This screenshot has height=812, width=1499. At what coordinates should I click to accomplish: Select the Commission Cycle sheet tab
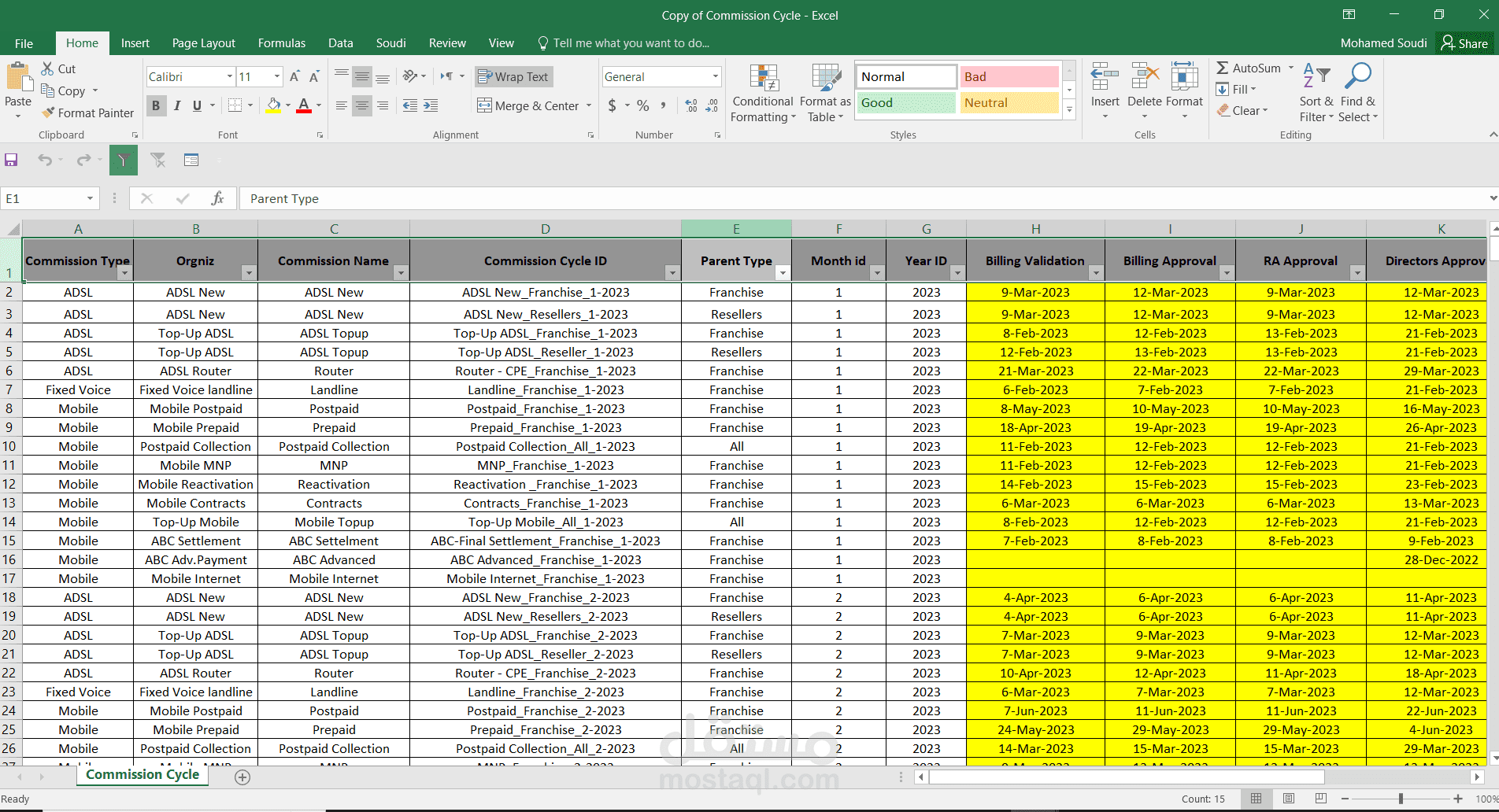click(142, 775)
